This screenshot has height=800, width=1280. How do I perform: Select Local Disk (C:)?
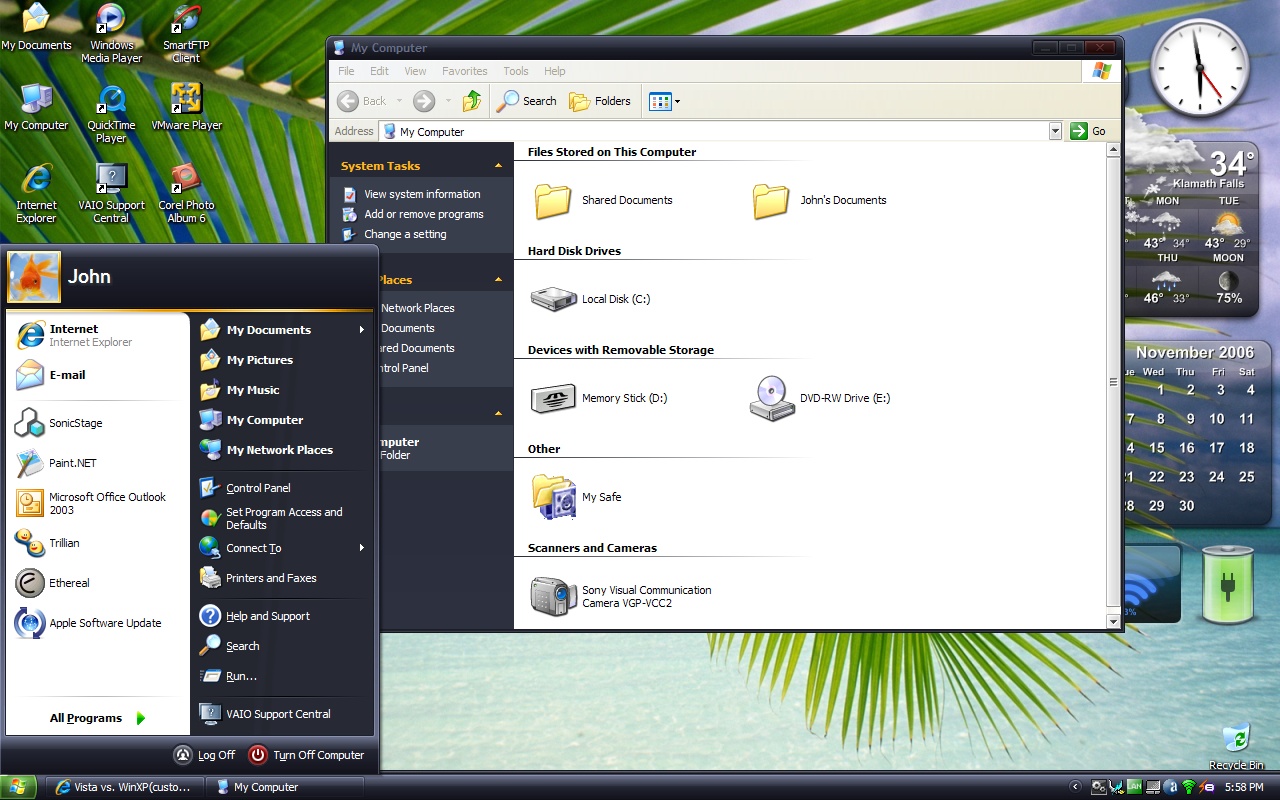click(590, 299)
